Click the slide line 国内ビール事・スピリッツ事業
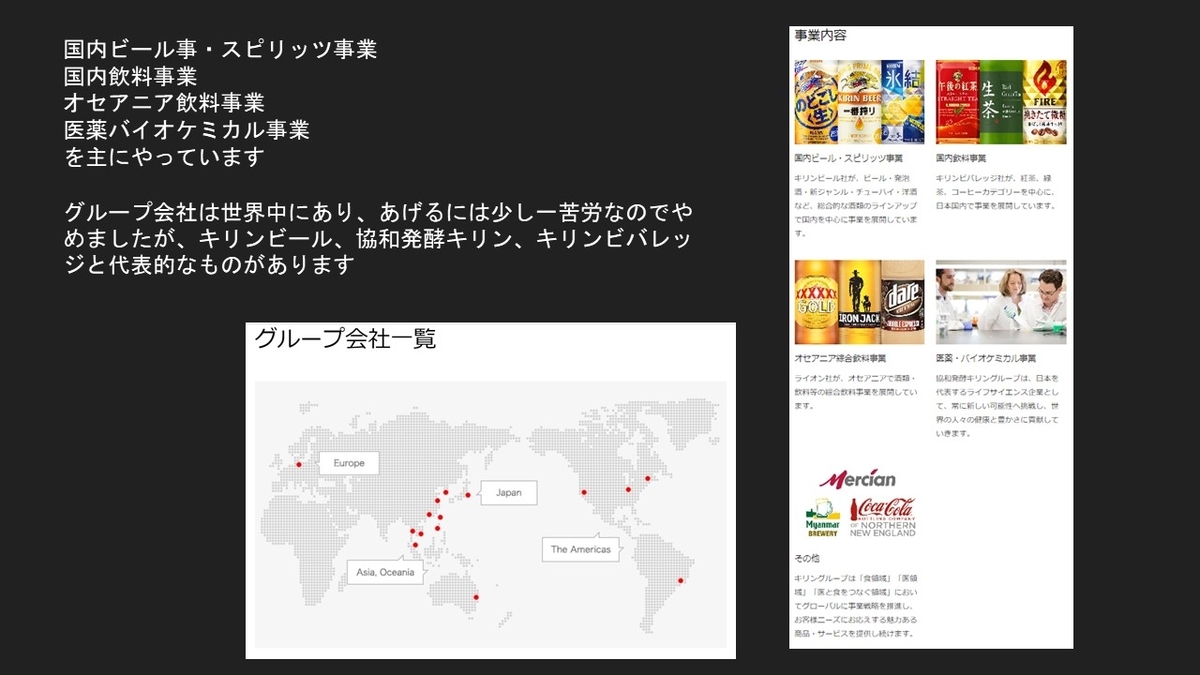The width and height of the screenshot is (1200, 675). click(x=220, y=49)
